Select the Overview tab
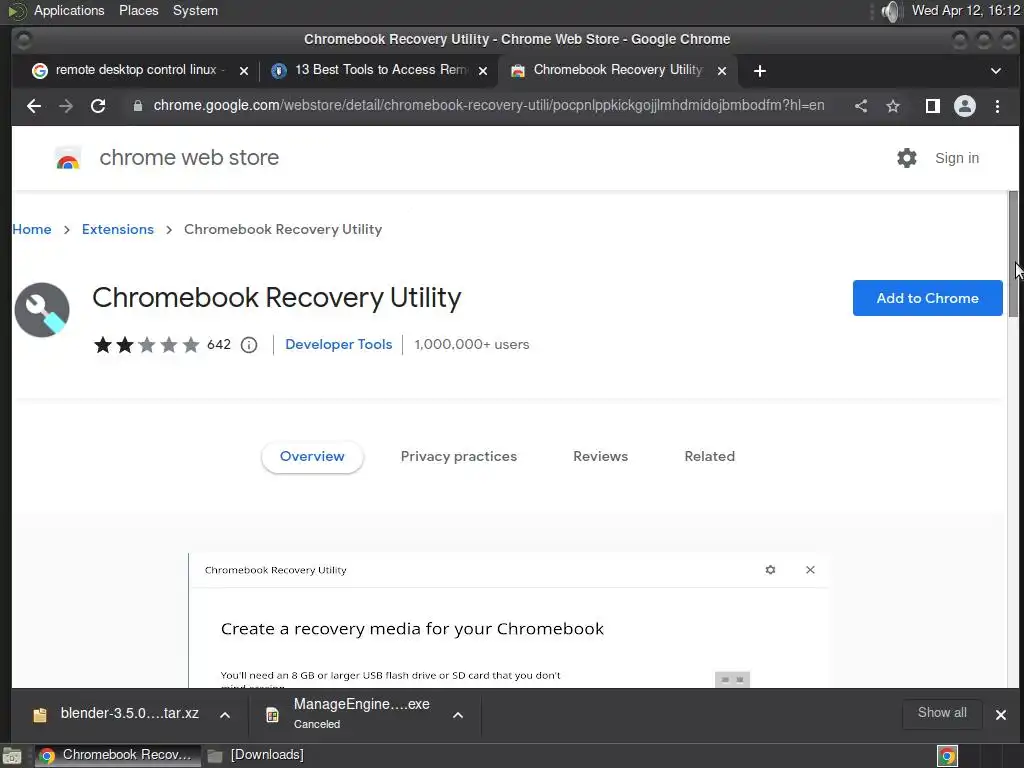 coord(312,456)
